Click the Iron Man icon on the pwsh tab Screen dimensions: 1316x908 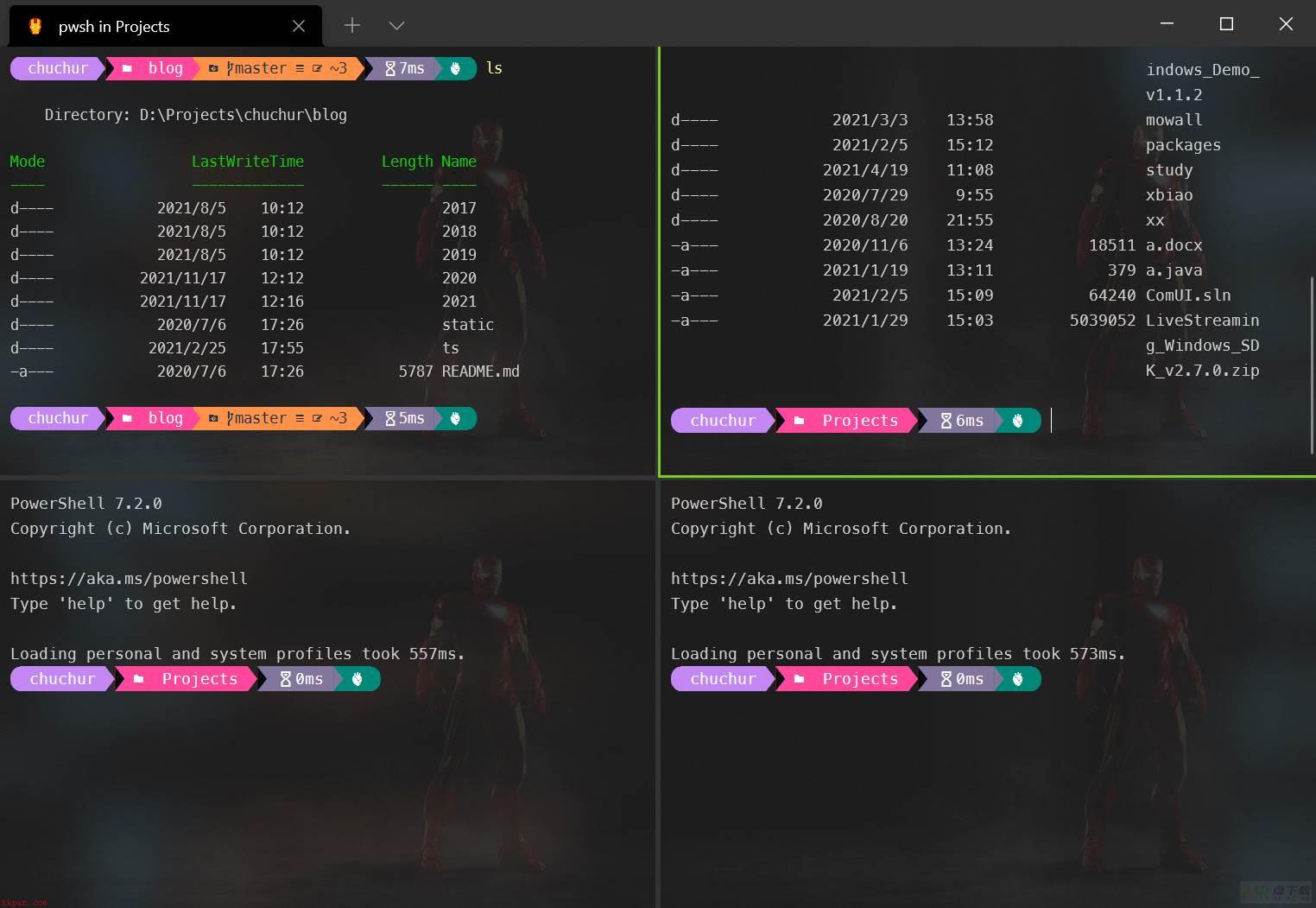click(x=35, y=26)
